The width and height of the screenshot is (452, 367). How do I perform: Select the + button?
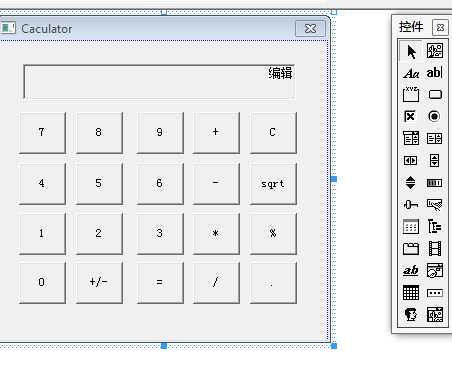pyautogui.click(x=216, y=133)
